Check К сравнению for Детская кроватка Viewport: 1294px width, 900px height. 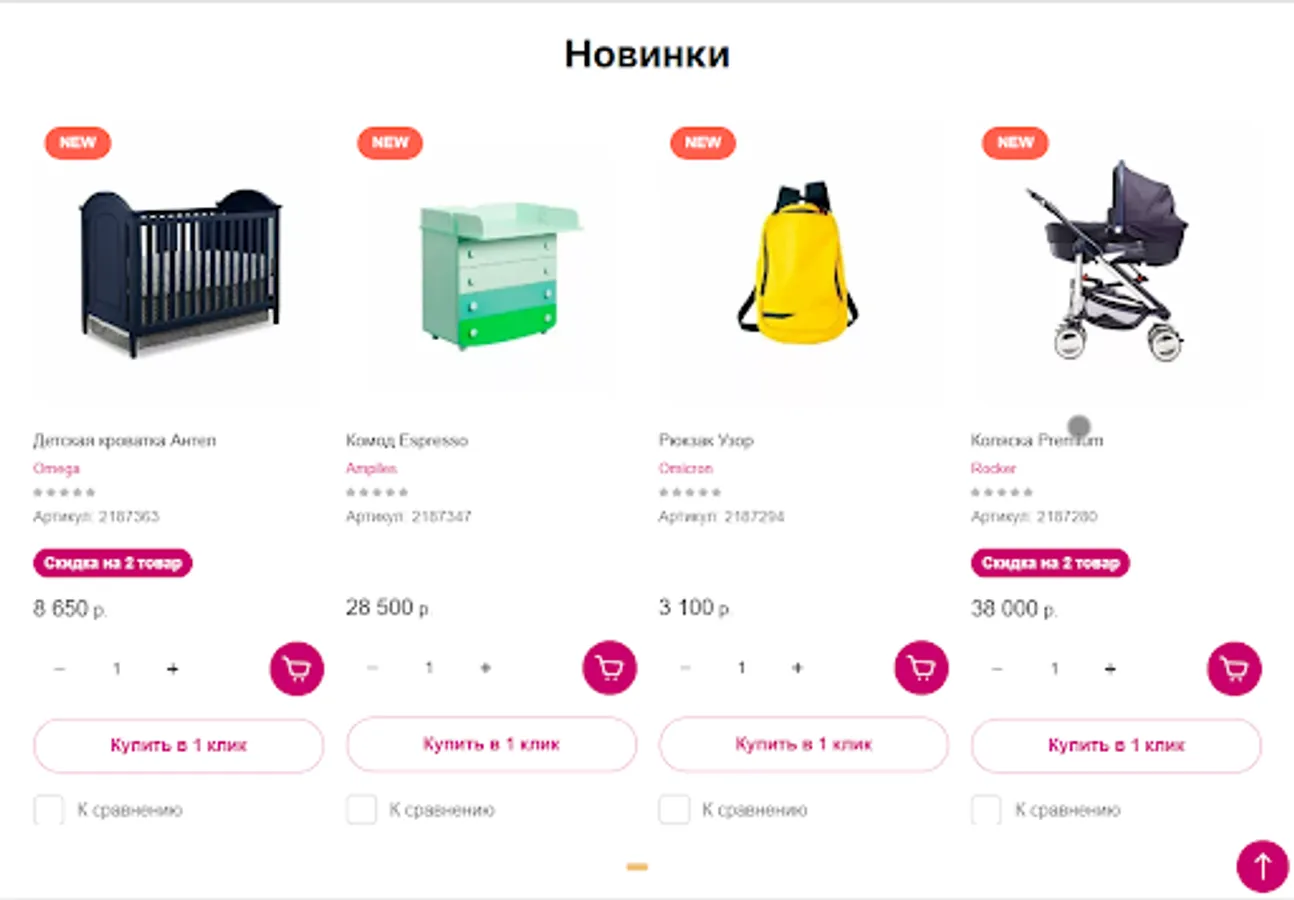coord(49,810)
